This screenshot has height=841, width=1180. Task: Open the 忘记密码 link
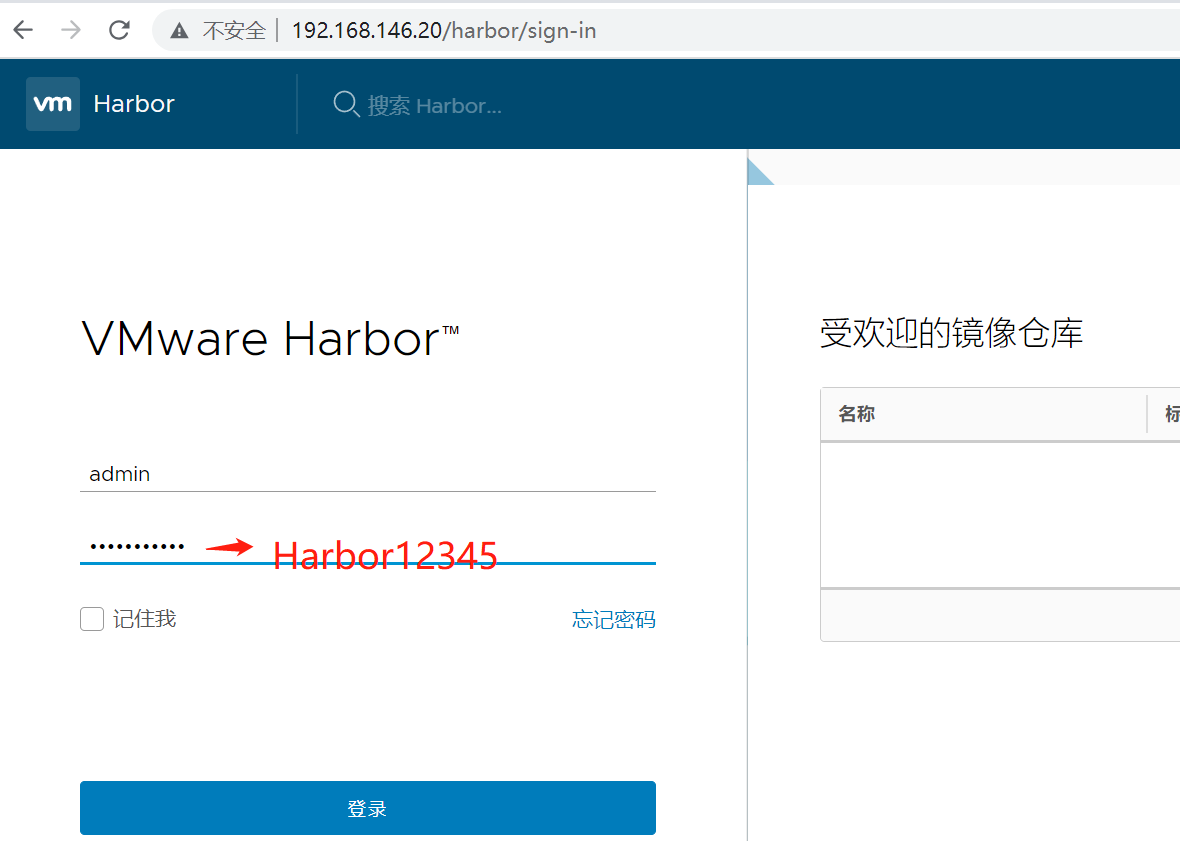[613, 619]
